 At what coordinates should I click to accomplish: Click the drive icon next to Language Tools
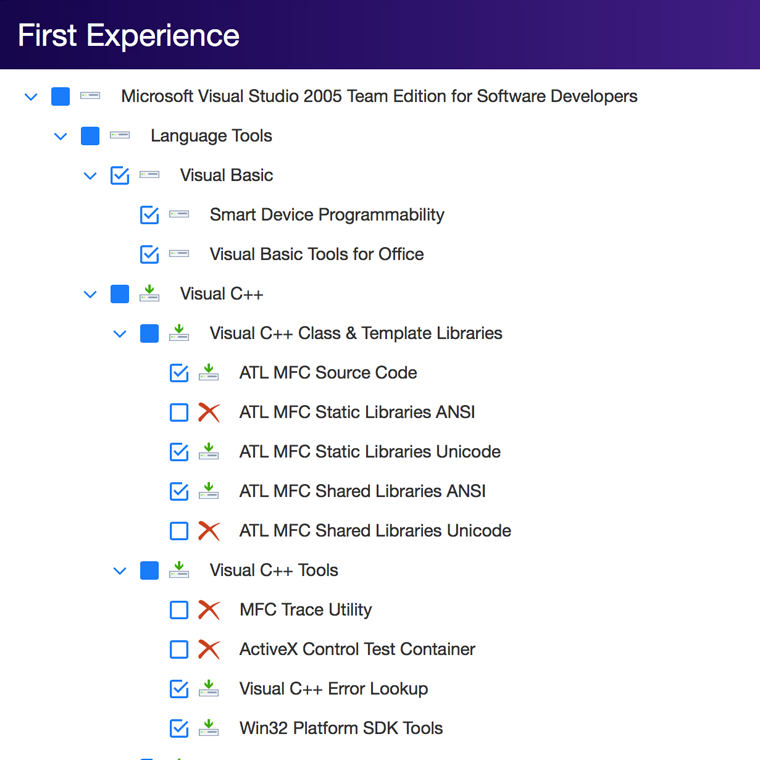120,135
